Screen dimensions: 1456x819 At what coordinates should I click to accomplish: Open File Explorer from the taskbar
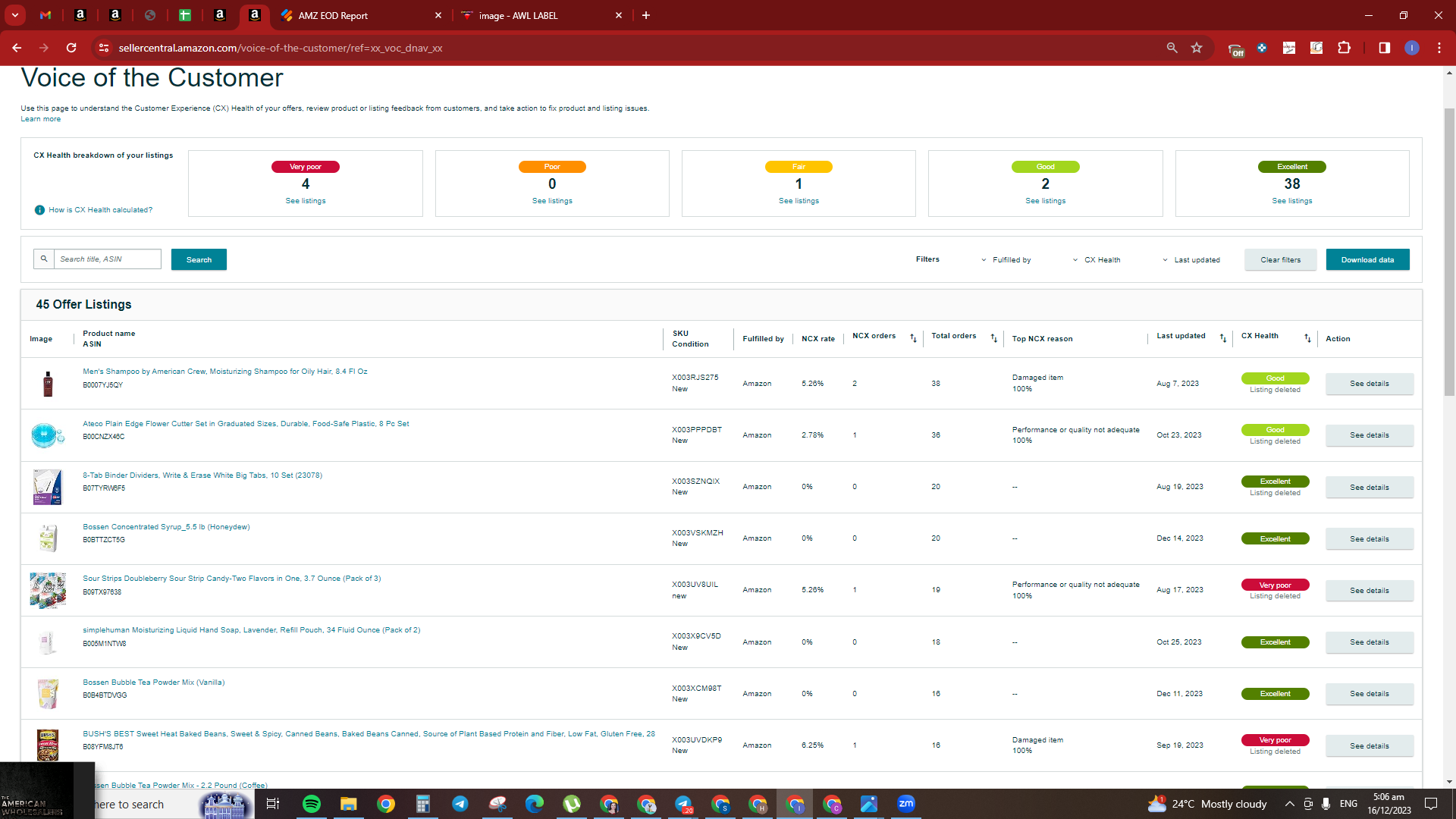point(349,804)
